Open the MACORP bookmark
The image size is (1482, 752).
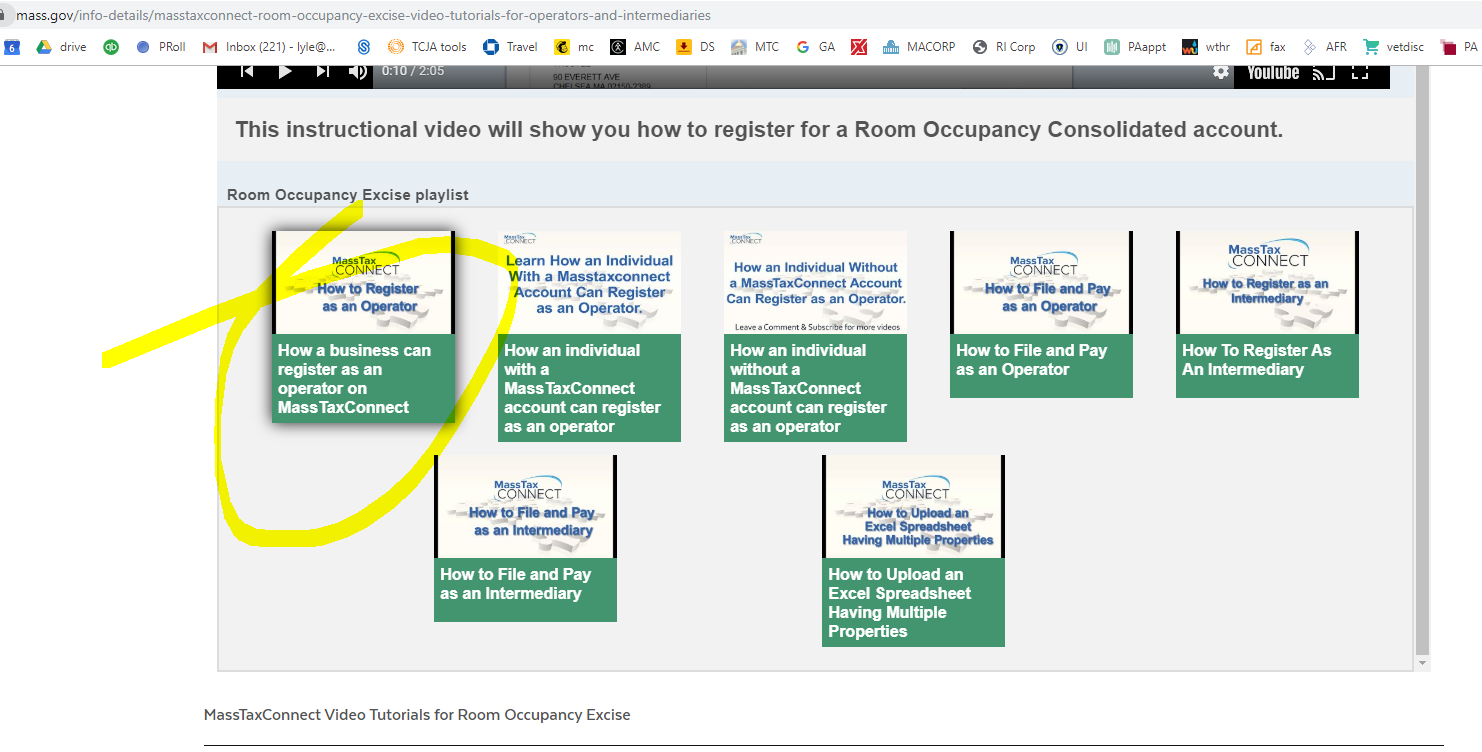[919, 46]
